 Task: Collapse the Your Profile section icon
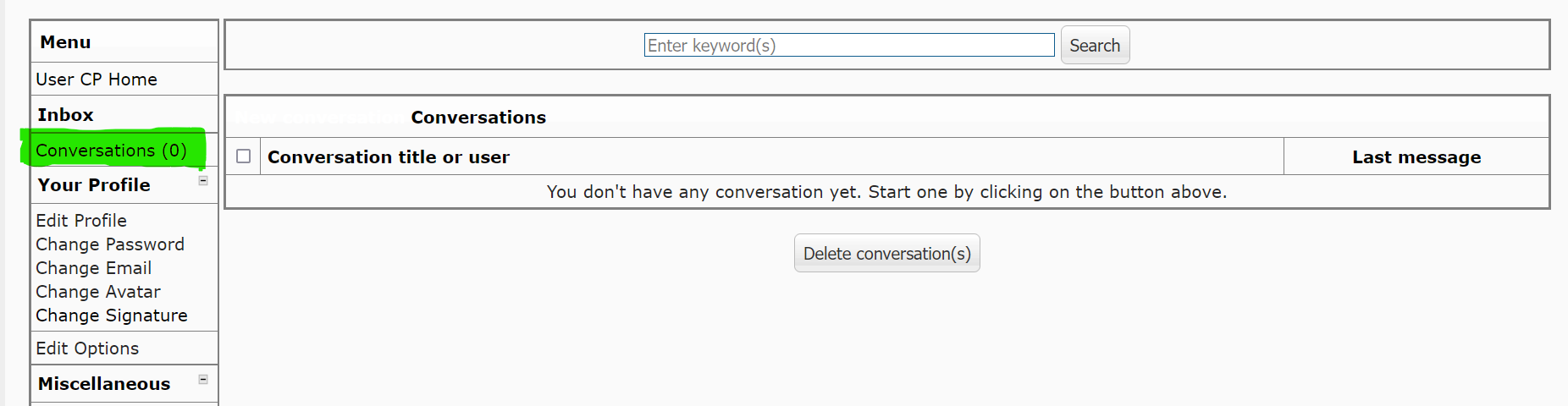(203, 180)
